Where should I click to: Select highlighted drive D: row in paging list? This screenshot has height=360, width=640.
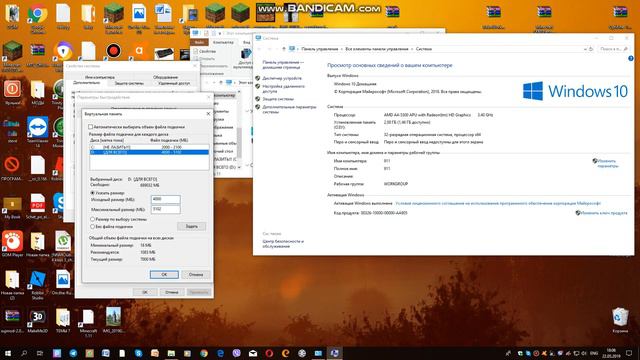(x=149, y=152)
